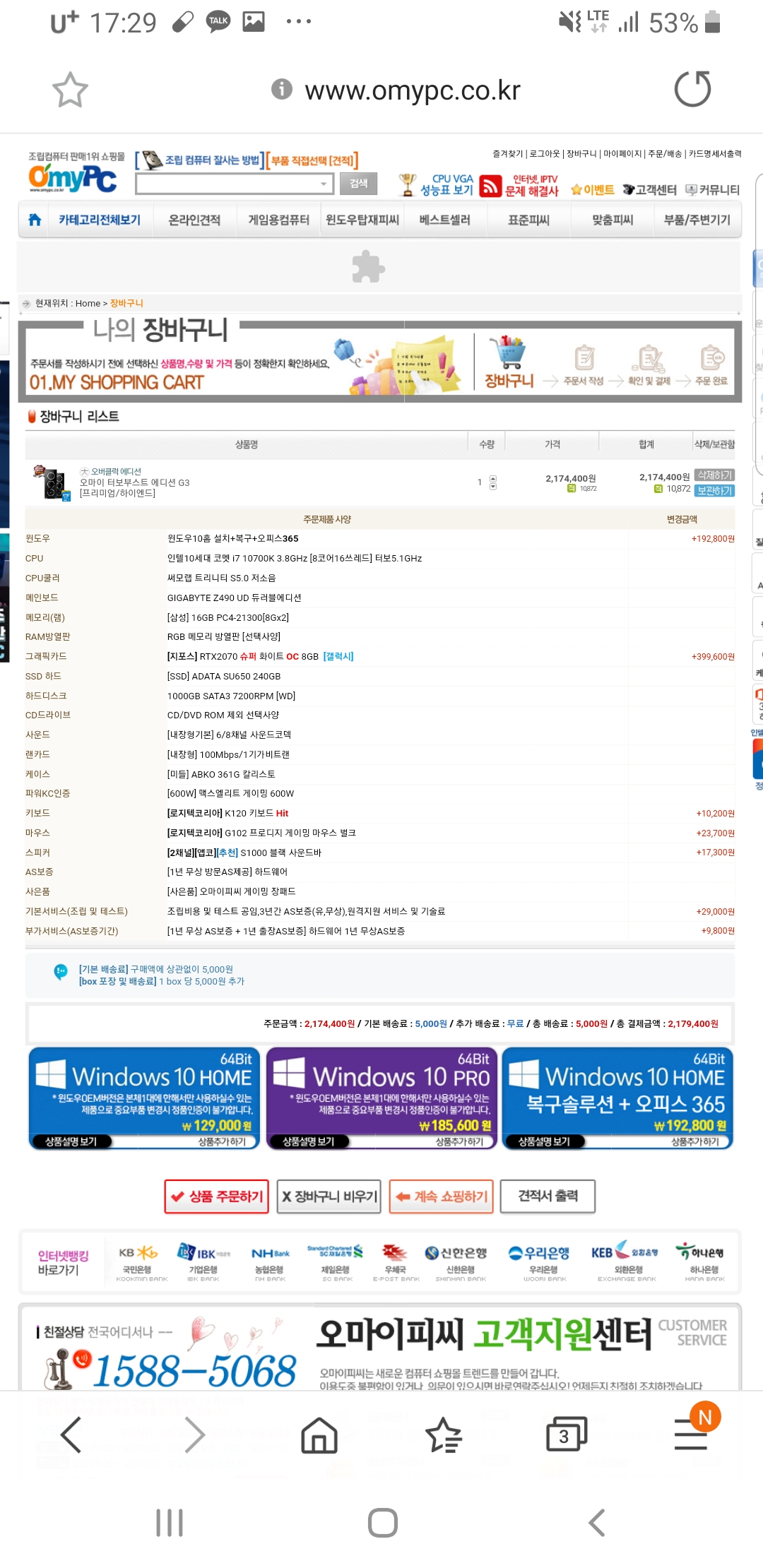
Task: Open 주문/배송 top link
Action: (x=665, y=153)
